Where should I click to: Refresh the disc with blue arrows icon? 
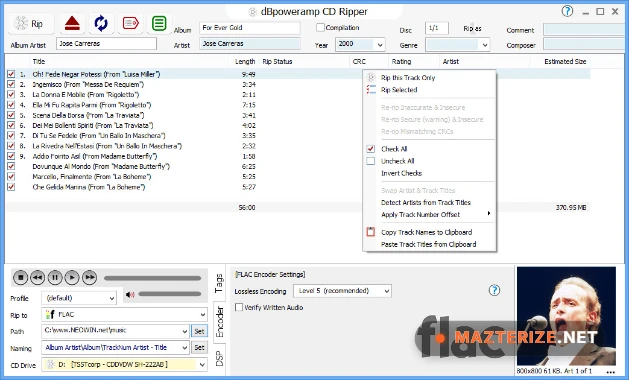pos(101,23)
